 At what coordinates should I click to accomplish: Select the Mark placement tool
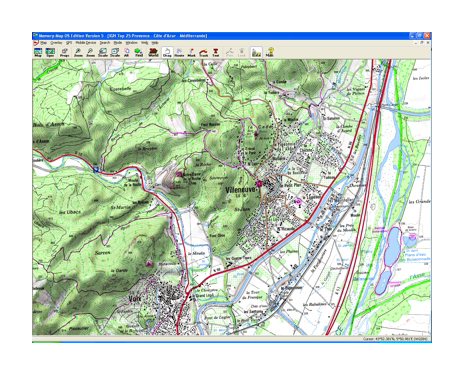[191, 52]
